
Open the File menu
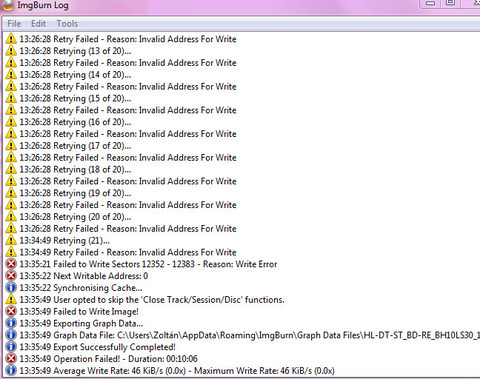[14, 24]
